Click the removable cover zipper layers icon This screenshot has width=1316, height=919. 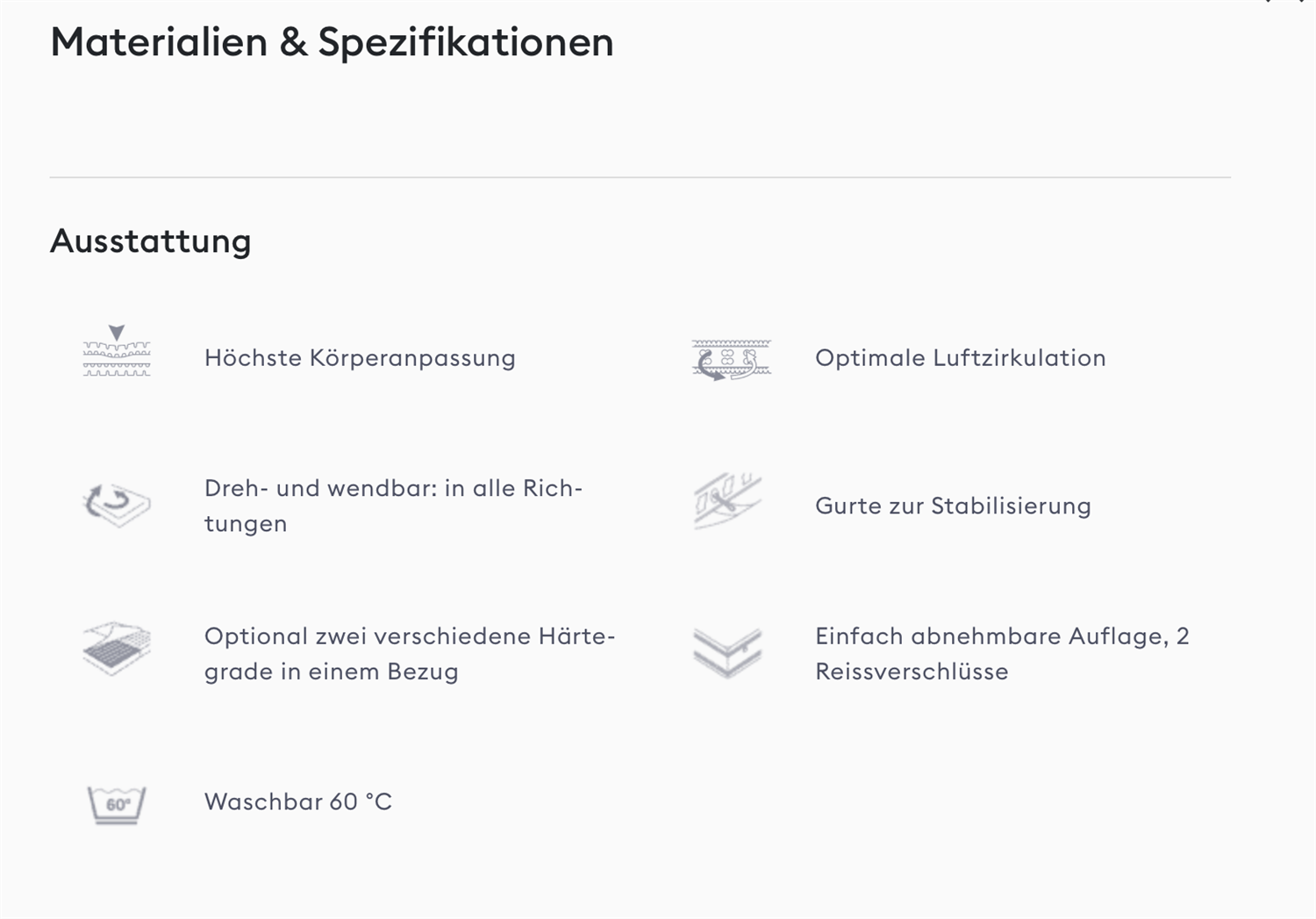[x=727, y=653]
